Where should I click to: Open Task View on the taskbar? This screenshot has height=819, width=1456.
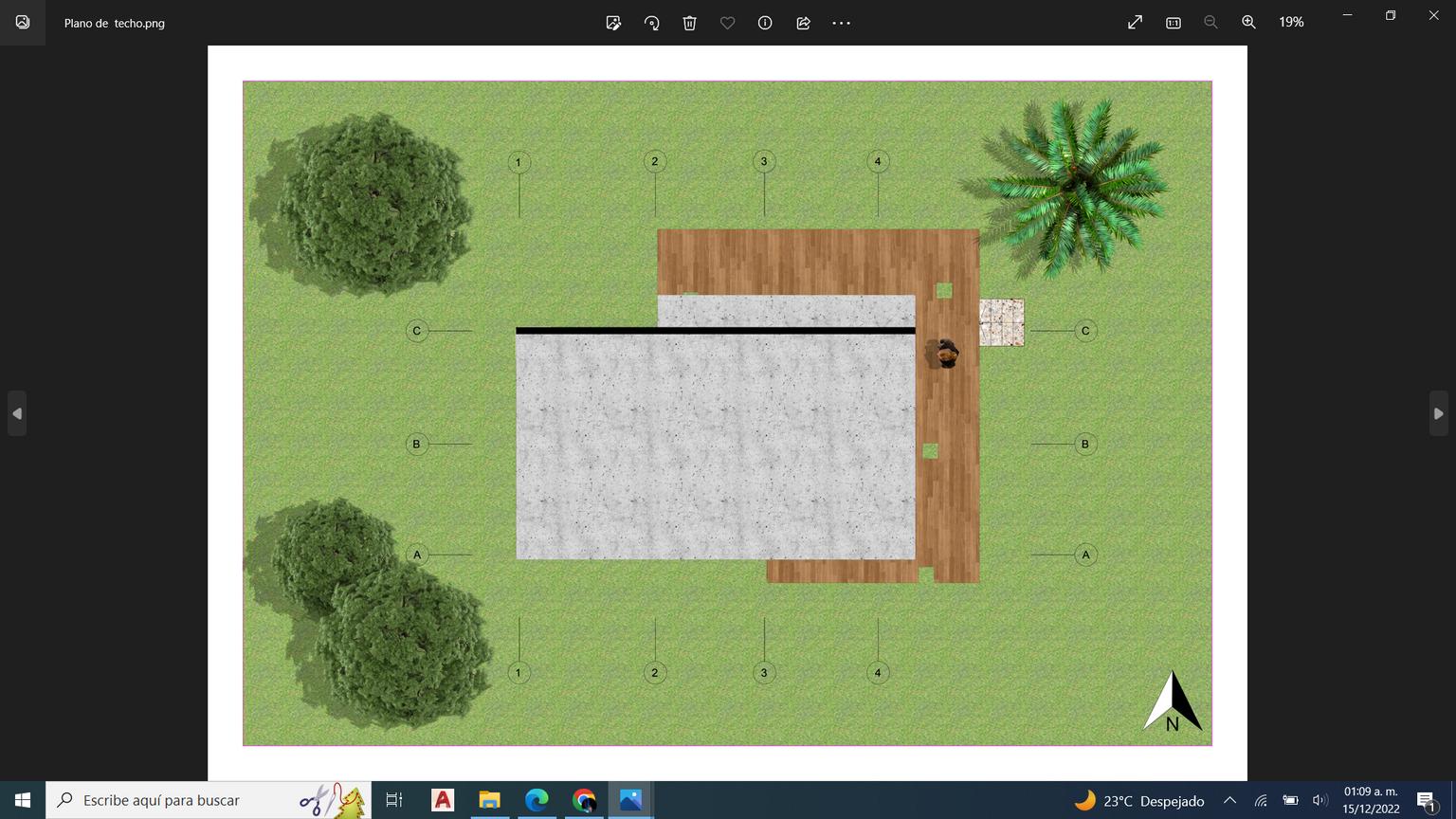coord(394,800)
